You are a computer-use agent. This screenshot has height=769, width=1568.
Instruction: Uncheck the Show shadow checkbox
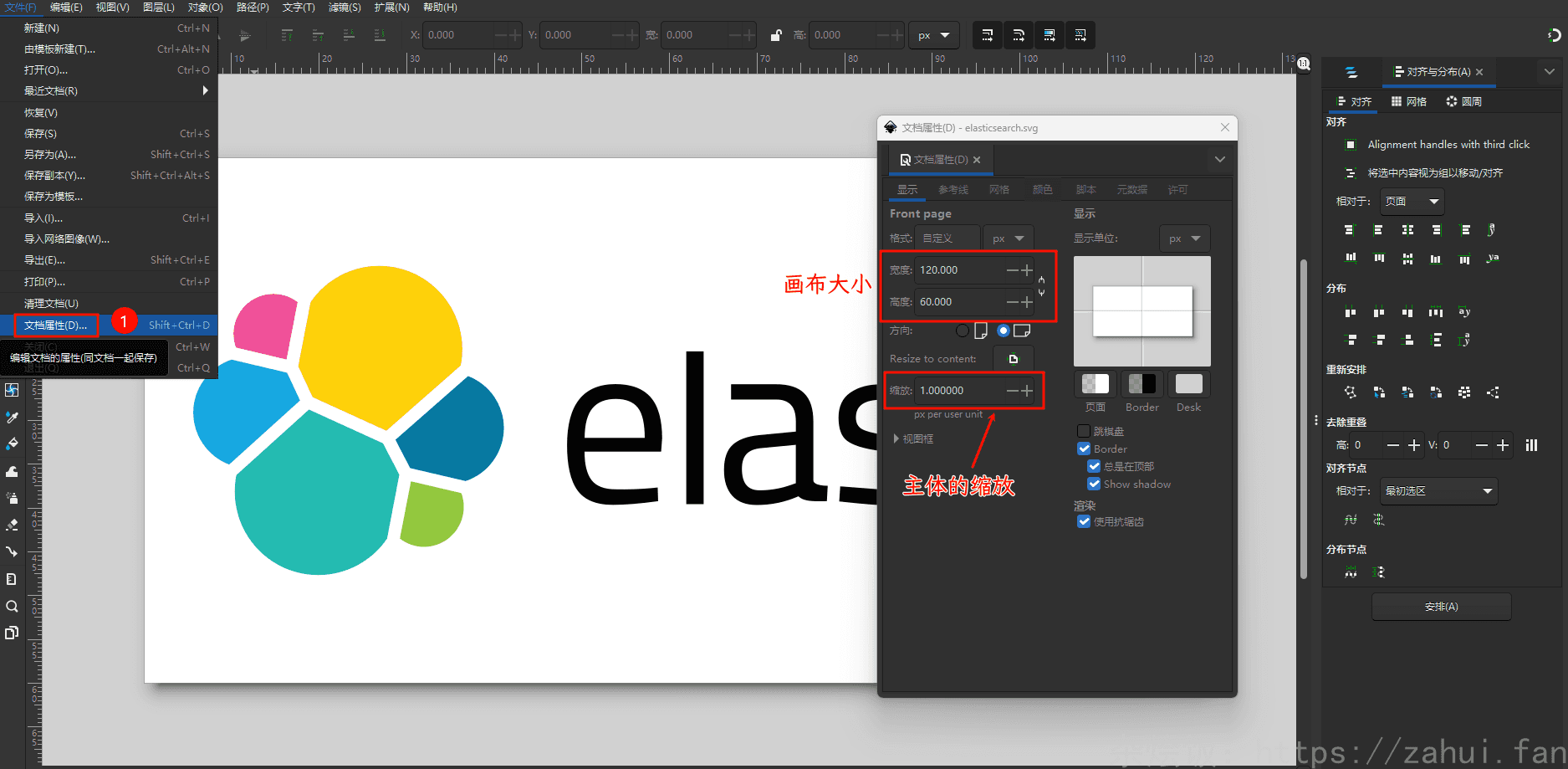pyautogui.click(x=1094, y=484)
